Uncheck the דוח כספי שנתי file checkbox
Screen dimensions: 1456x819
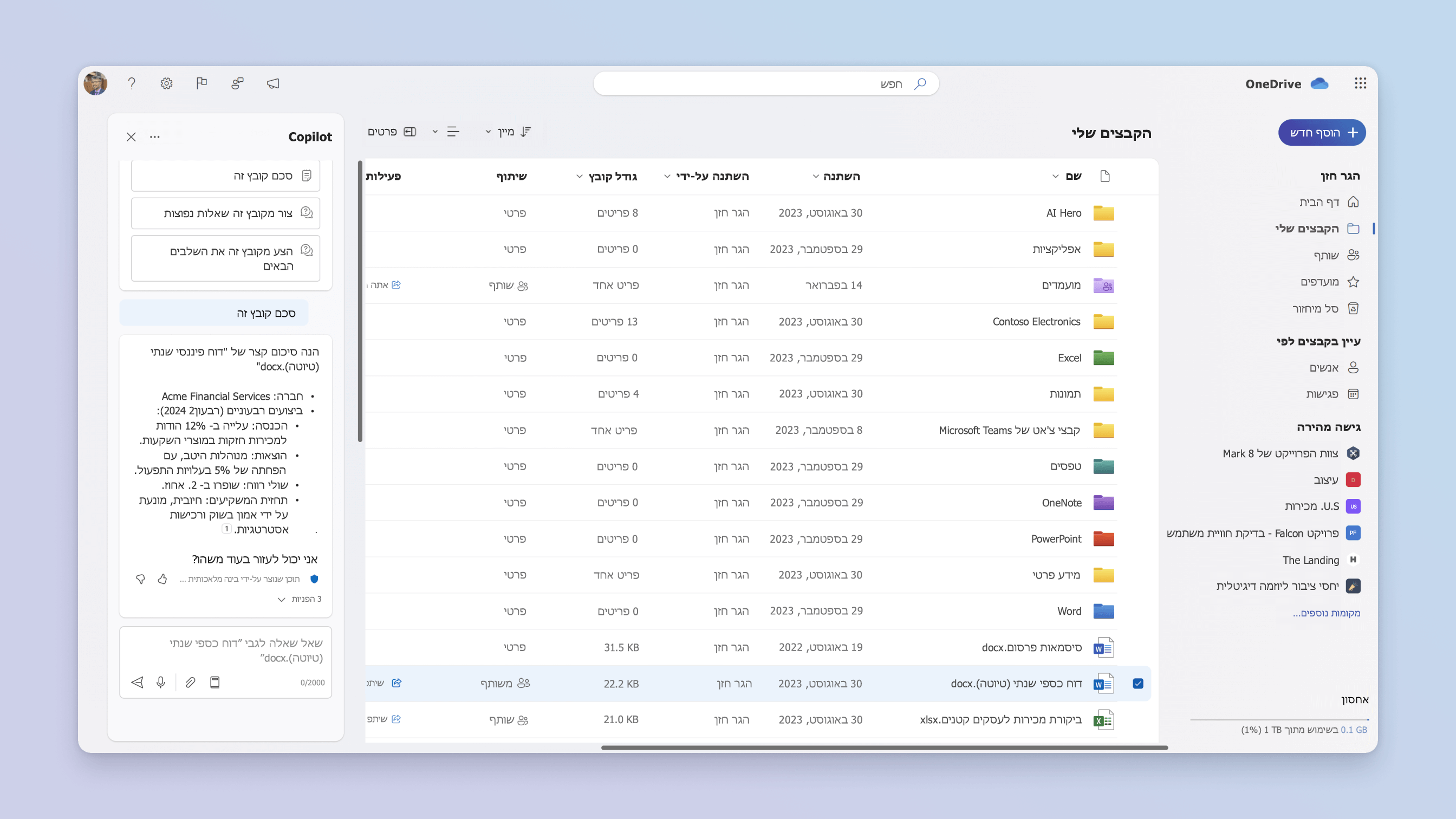[x=1139, y=684]
